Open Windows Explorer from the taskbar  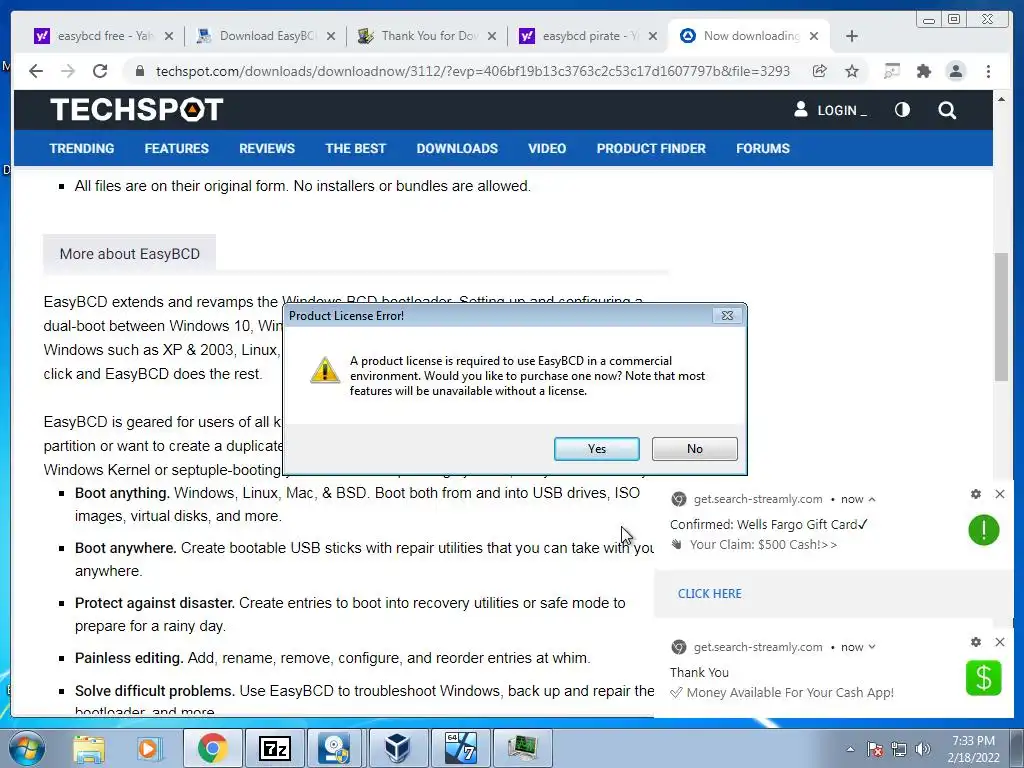(x=88, y=748)
